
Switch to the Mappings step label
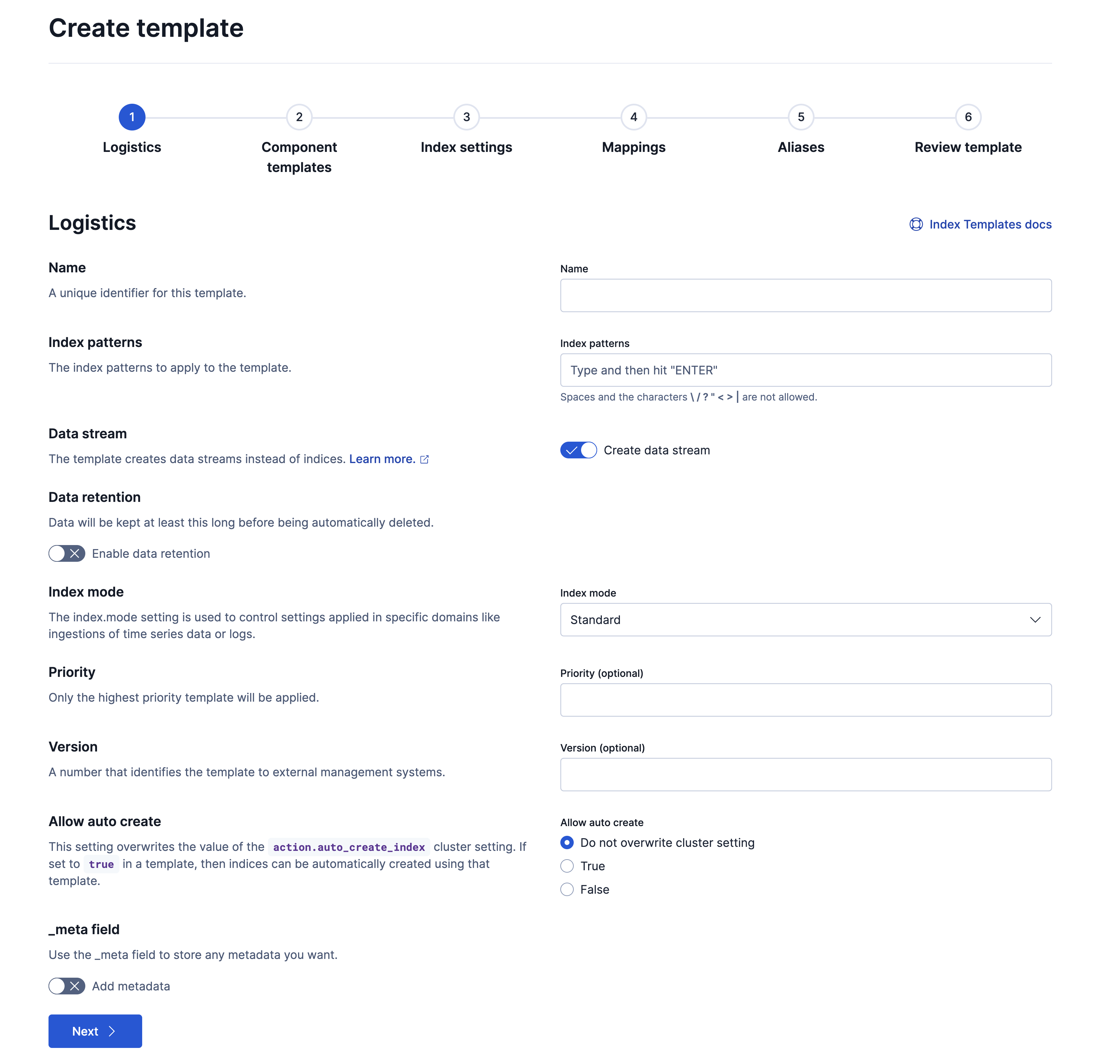click(634, 147)
